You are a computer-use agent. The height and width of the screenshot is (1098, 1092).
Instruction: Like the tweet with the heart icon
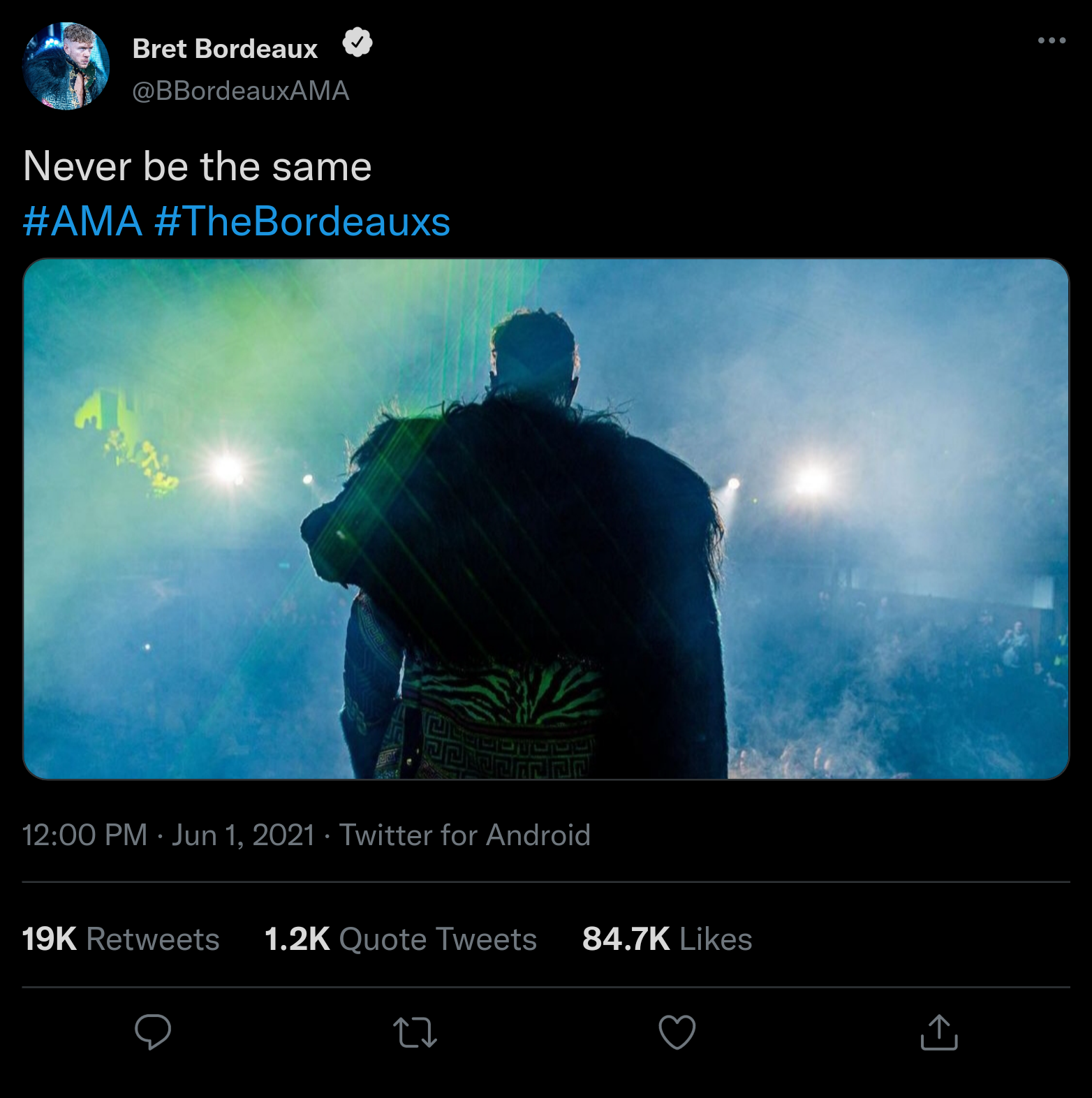tap(677, 1032)
